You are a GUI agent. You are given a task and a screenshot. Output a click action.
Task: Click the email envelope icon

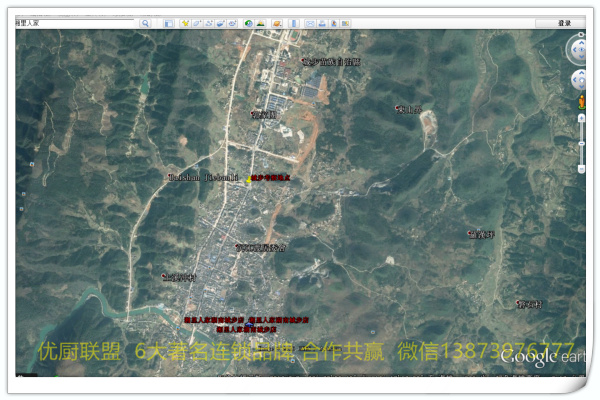pos(310,23)
